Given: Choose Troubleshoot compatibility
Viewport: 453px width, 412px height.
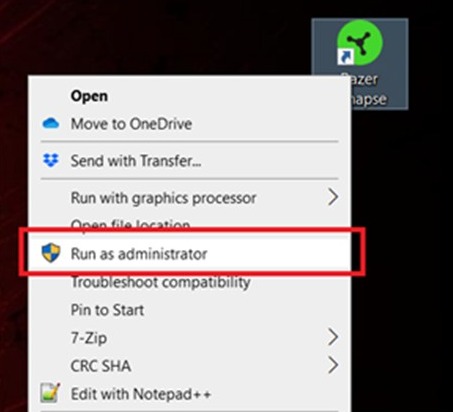Looking at the screenshot, I should click(x=160, y=283).
